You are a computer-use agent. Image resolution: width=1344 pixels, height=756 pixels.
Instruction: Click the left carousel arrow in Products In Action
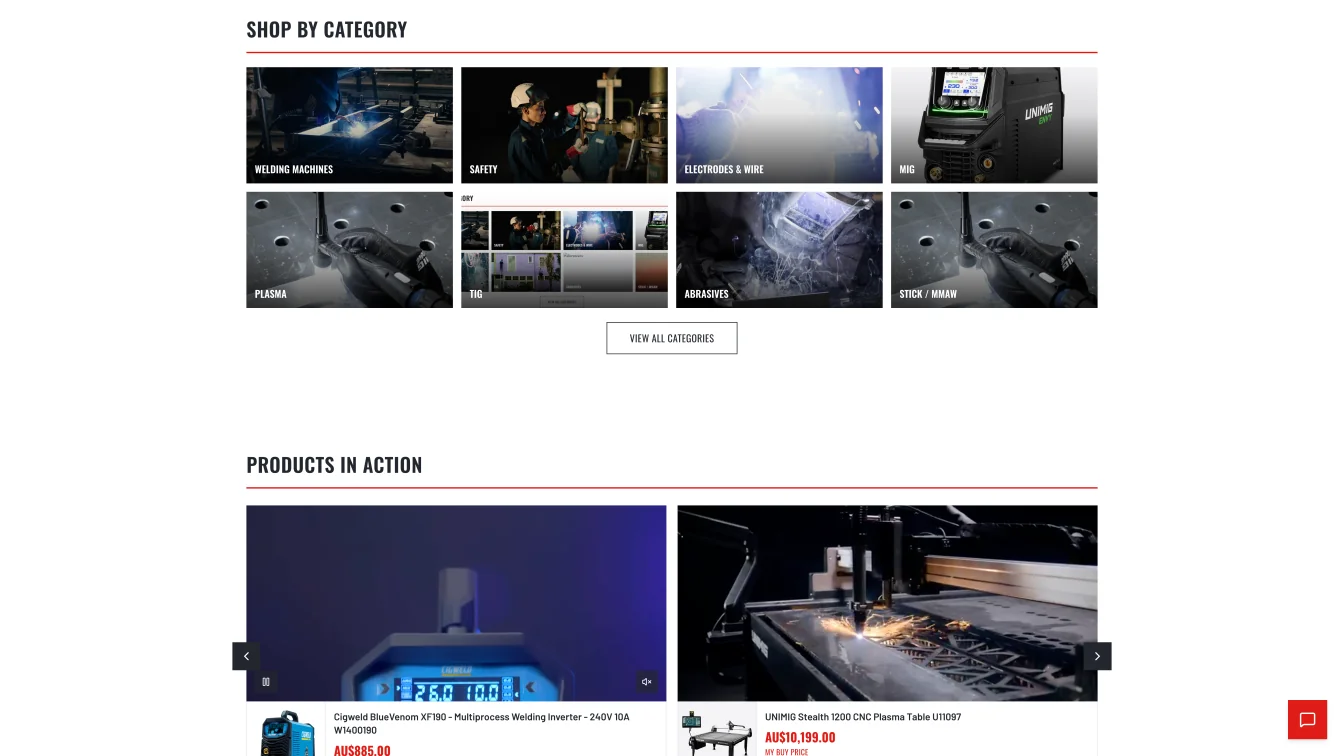[x=246, y=656]
